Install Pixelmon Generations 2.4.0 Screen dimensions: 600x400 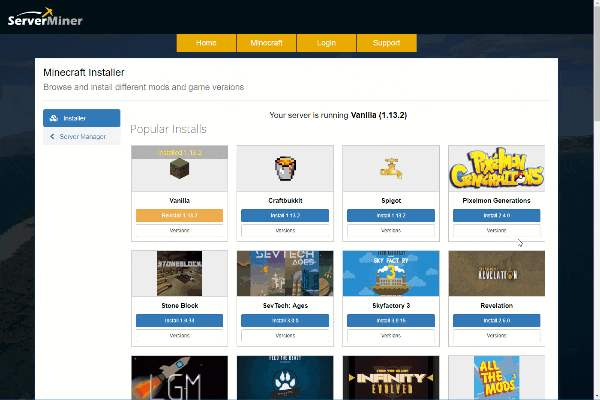[x=497, y=216]
